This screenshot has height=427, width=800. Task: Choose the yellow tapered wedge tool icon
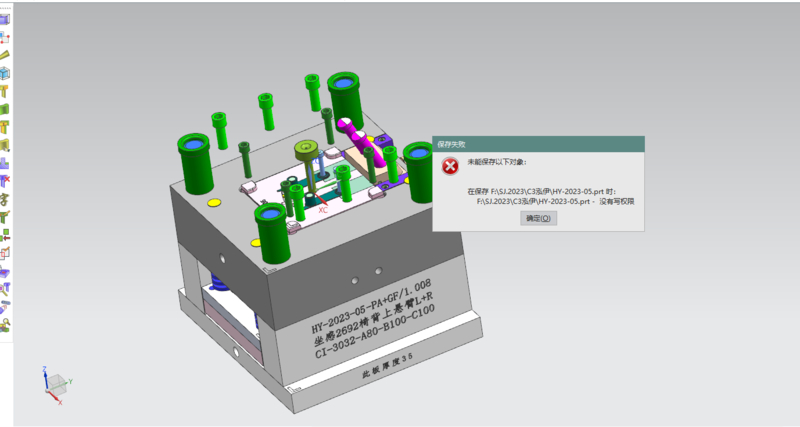click(5, 56)
